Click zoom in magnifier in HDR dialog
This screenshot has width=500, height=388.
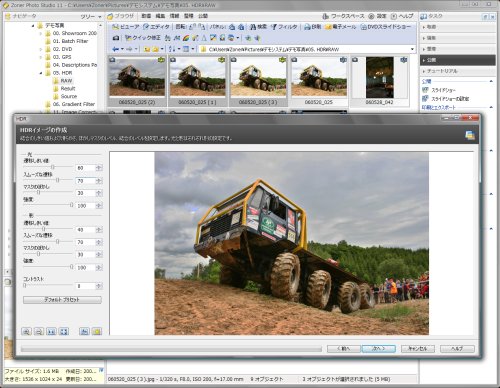tap(26, 331)
